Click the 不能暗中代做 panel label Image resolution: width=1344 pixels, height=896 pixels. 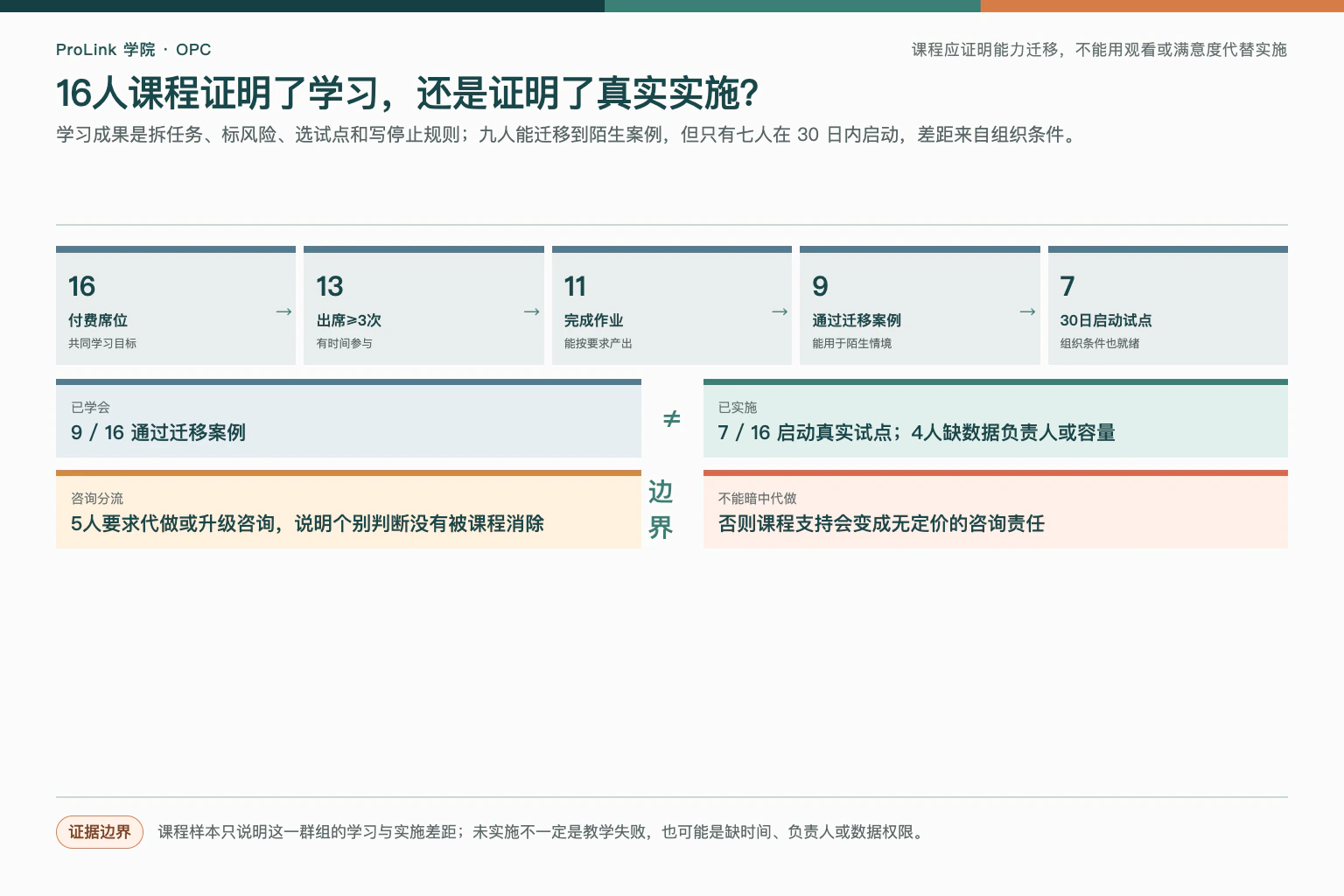[758, 499]
